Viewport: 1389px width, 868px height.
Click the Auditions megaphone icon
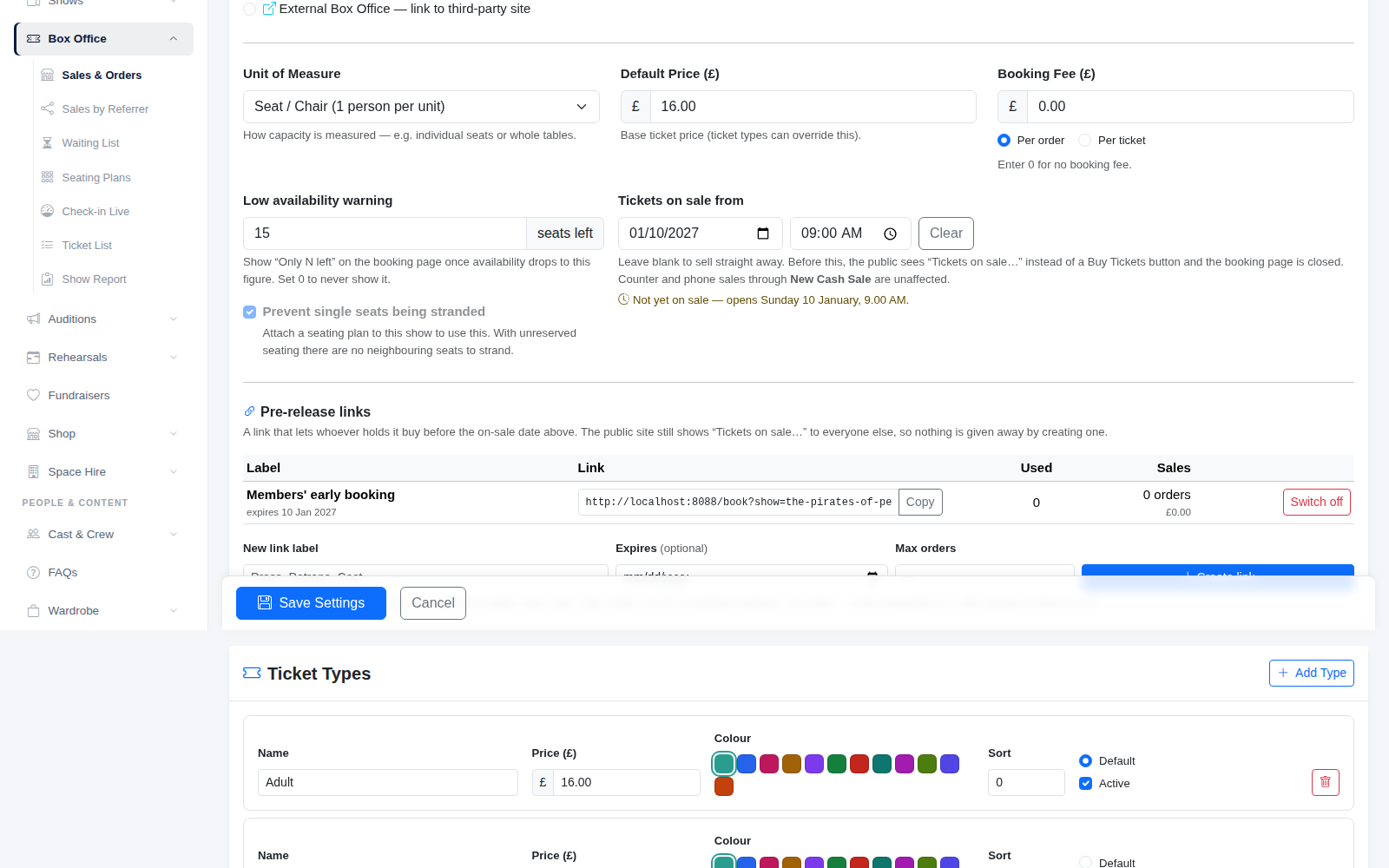(x=34, y=319)
